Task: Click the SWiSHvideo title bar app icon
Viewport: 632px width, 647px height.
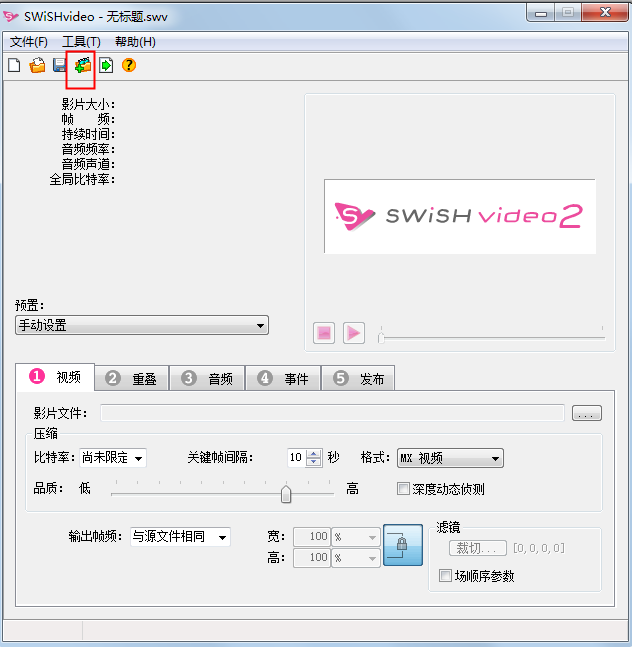Action: click(11, 17)
